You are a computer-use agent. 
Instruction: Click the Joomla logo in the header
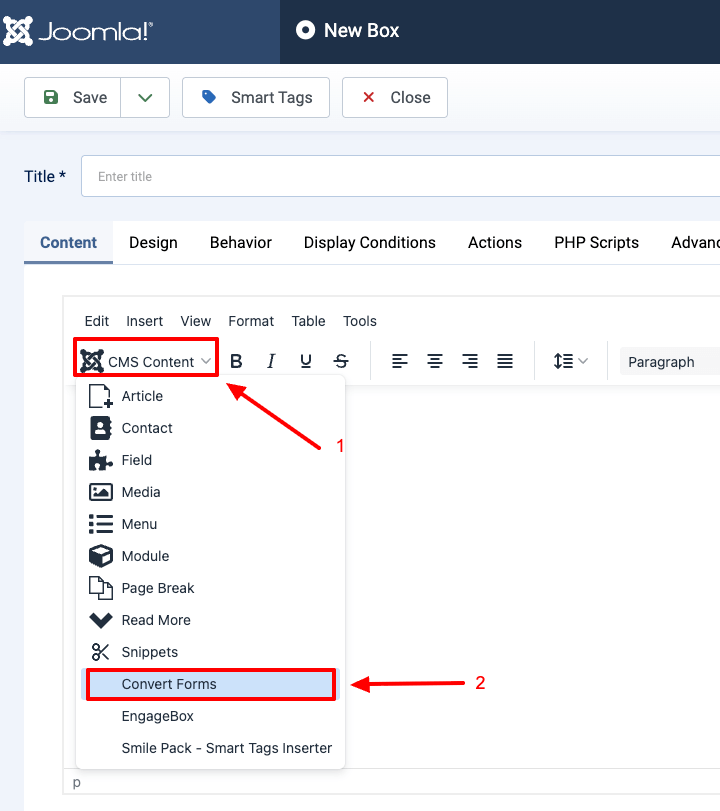click(78, 31)
